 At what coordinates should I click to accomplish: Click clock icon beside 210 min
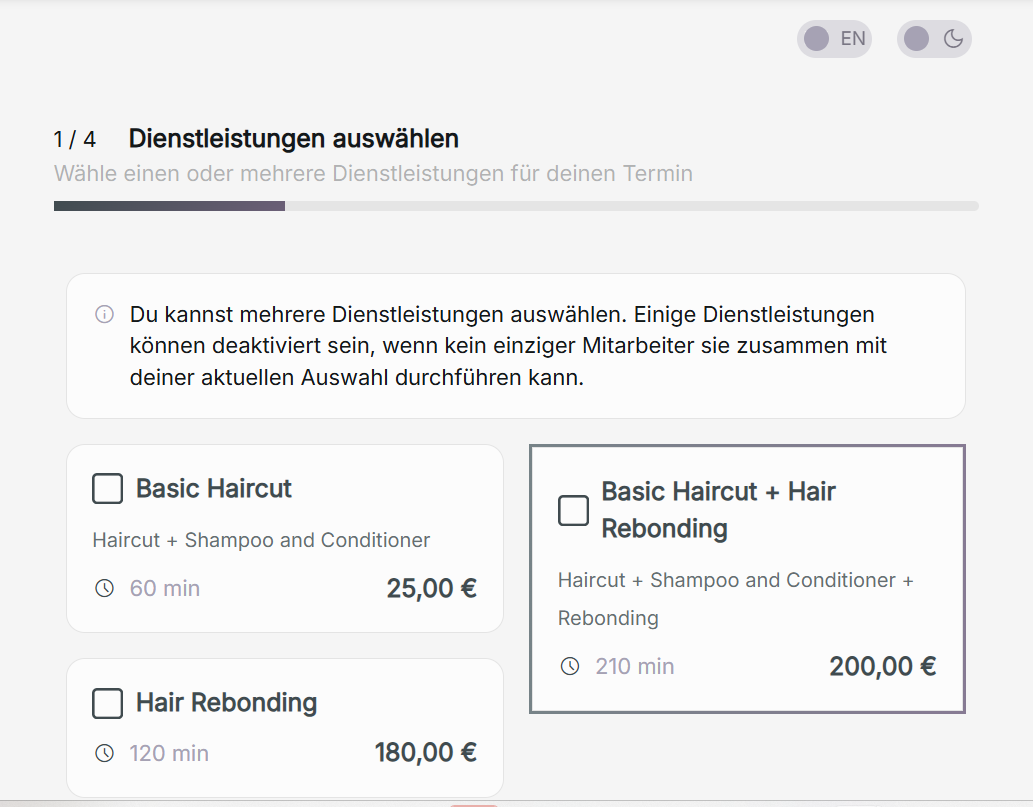click(x=570, y=666)
